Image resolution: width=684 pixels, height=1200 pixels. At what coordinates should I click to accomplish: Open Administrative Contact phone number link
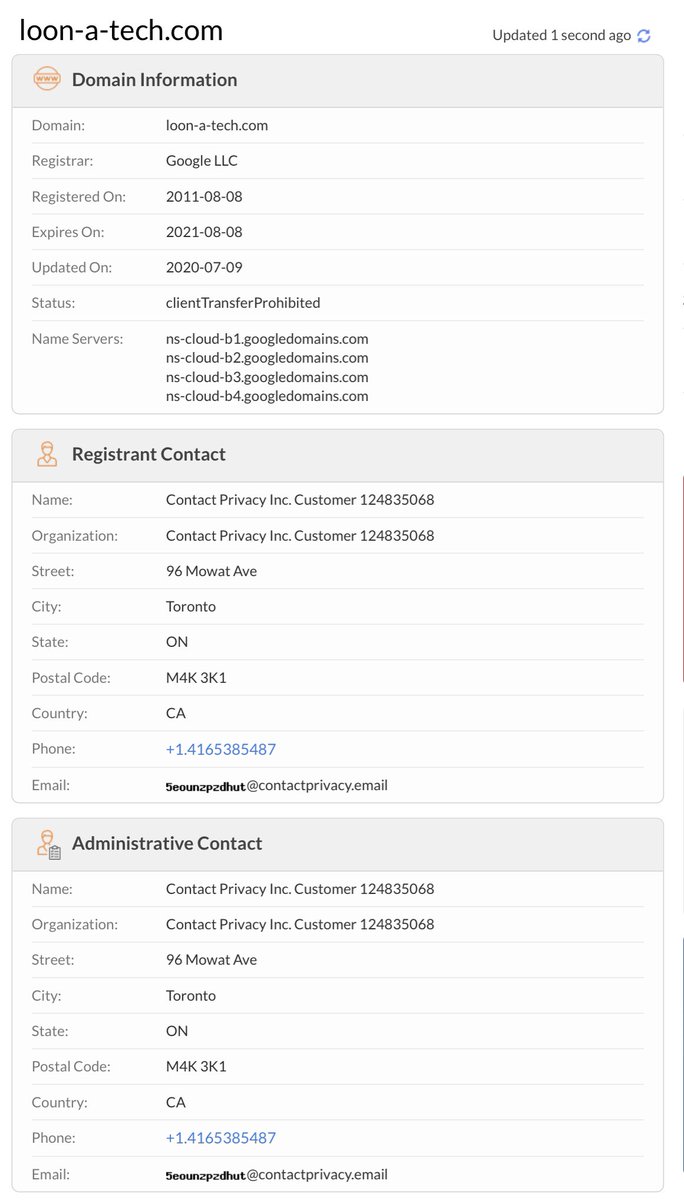pyautogui.click(x=221, y=1138)
